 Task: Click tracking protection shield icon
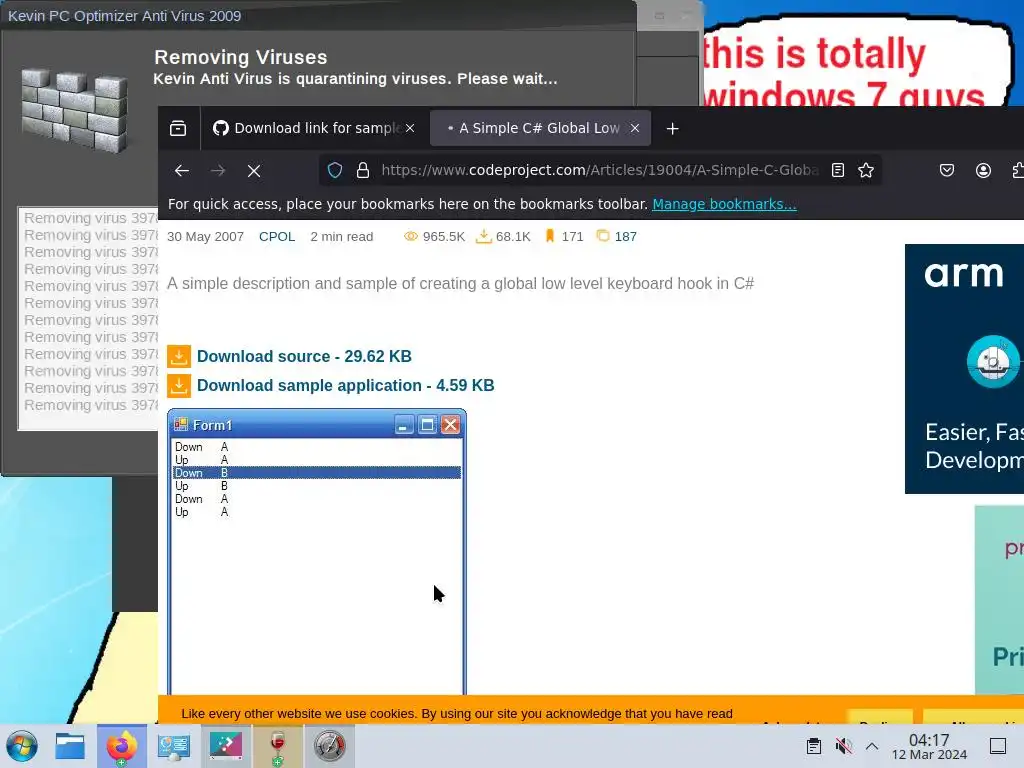pos(335,170)
